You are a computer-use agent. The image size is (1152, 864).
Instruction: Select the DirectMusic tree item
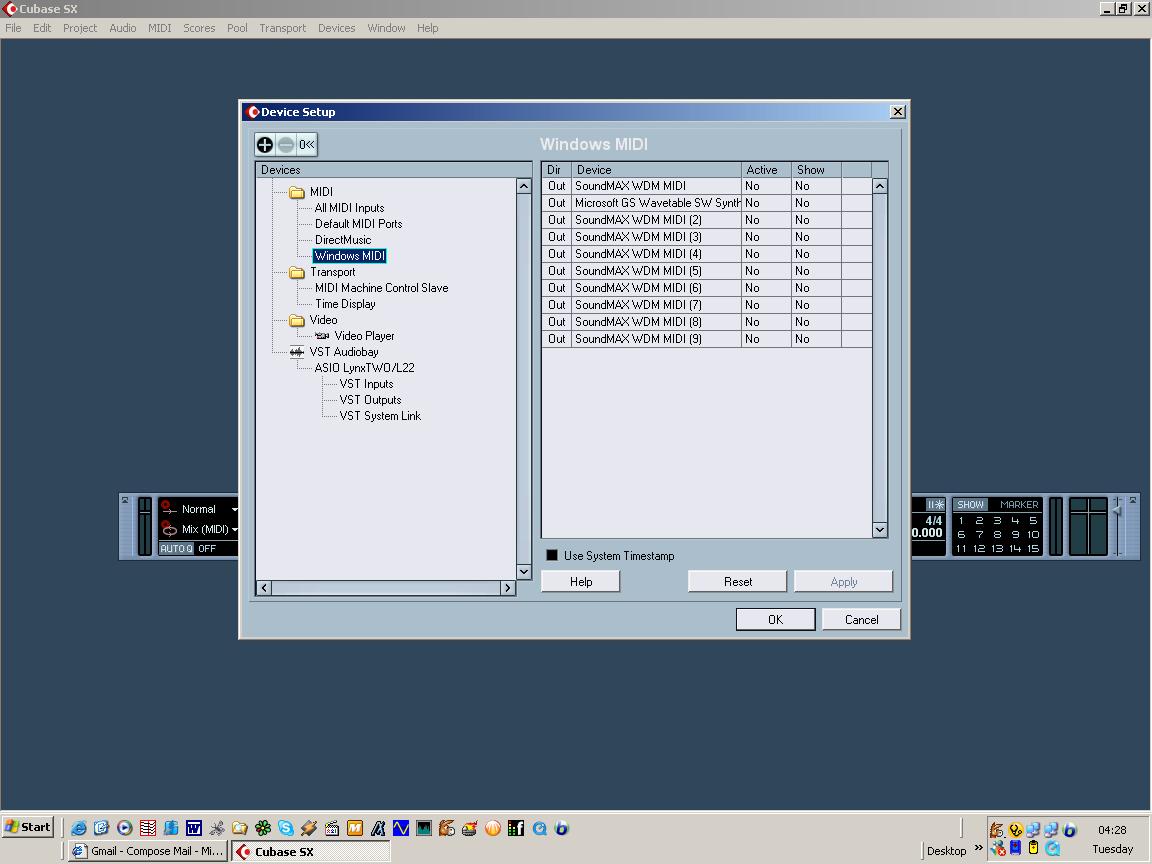pyautogui.click(x=343, y=240)
